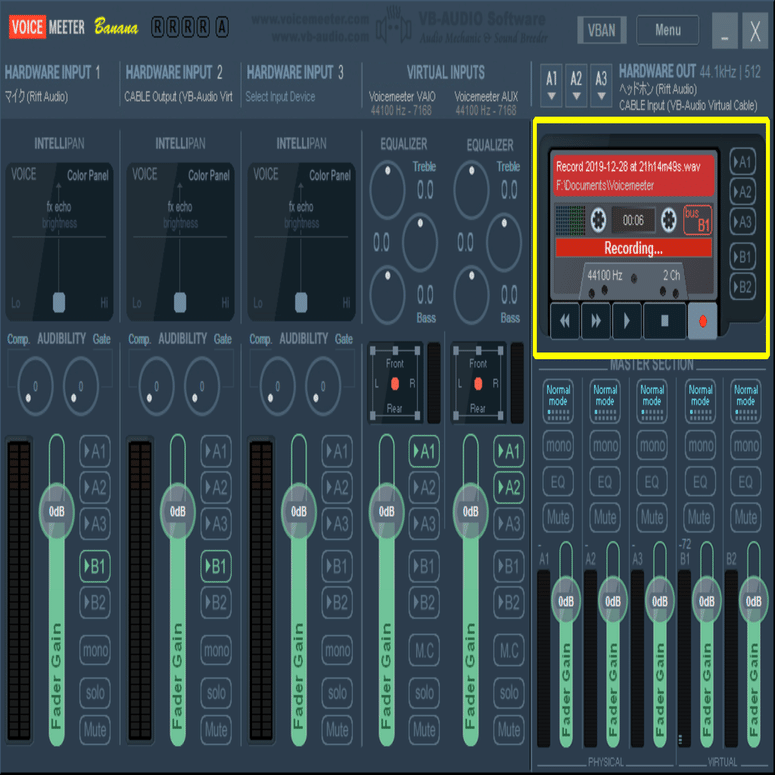The image size is (775, 775).
Task: Click the cassette play button
Action: (x=626, y=321)
